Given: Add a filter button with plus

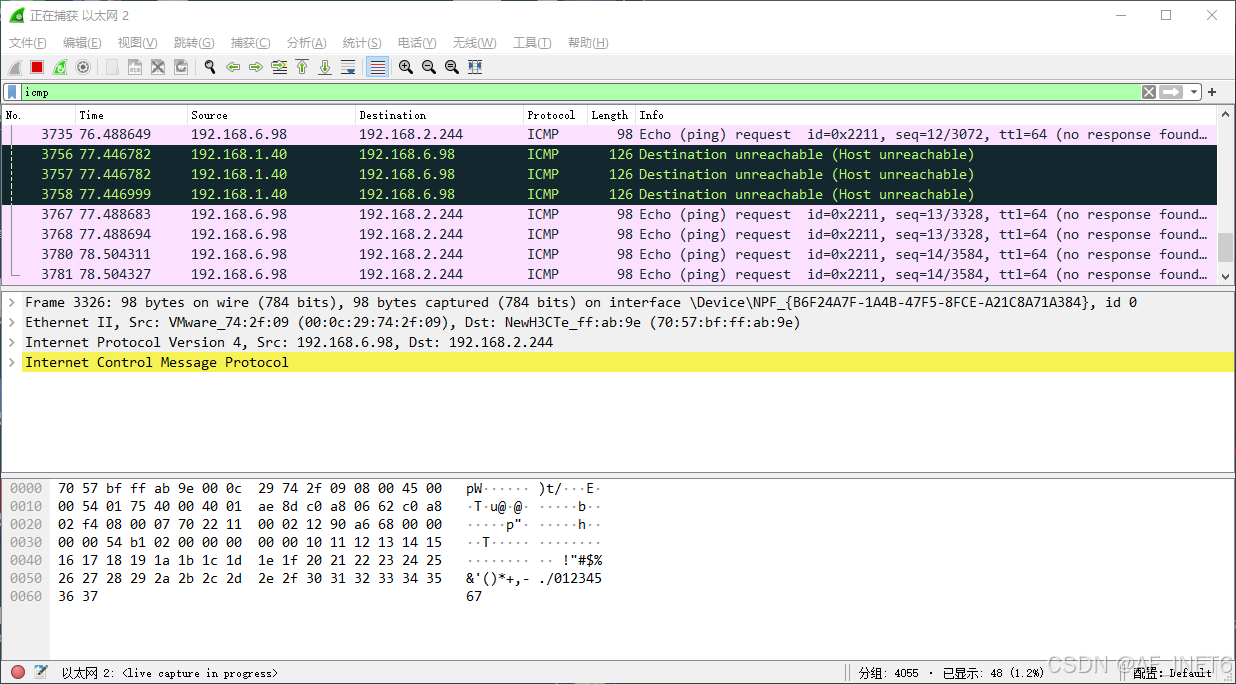Looking at the screenshot, I should tap(1212, 92).
